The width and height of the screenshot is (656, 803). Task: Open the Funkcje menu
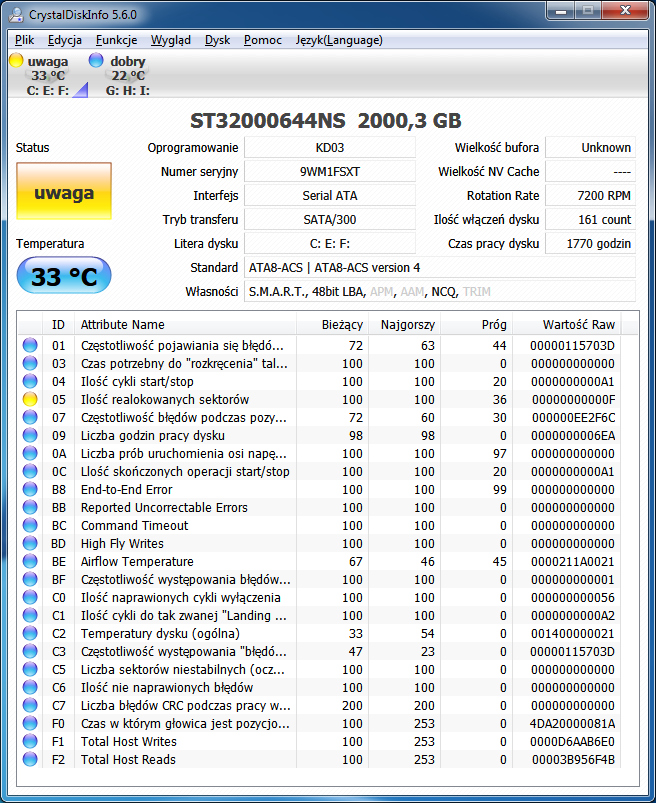click(116, 40)
